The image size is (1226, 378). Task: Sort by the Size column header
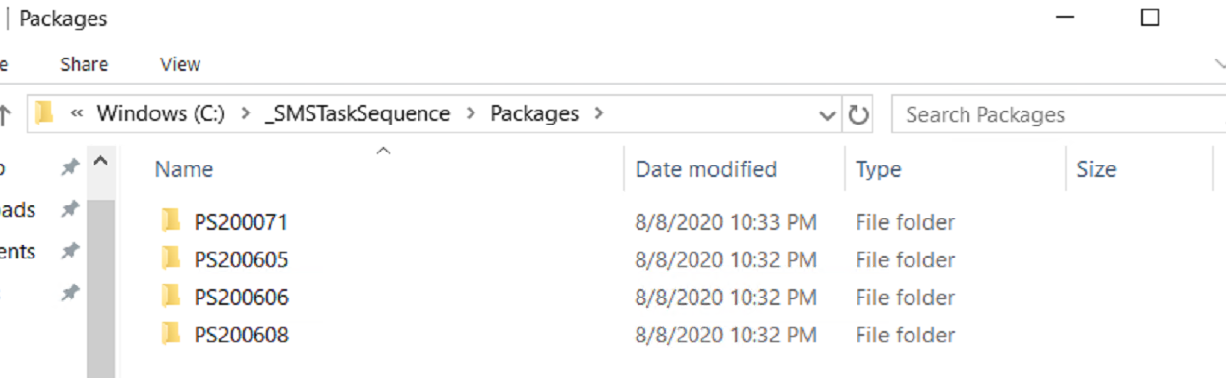1096,169
